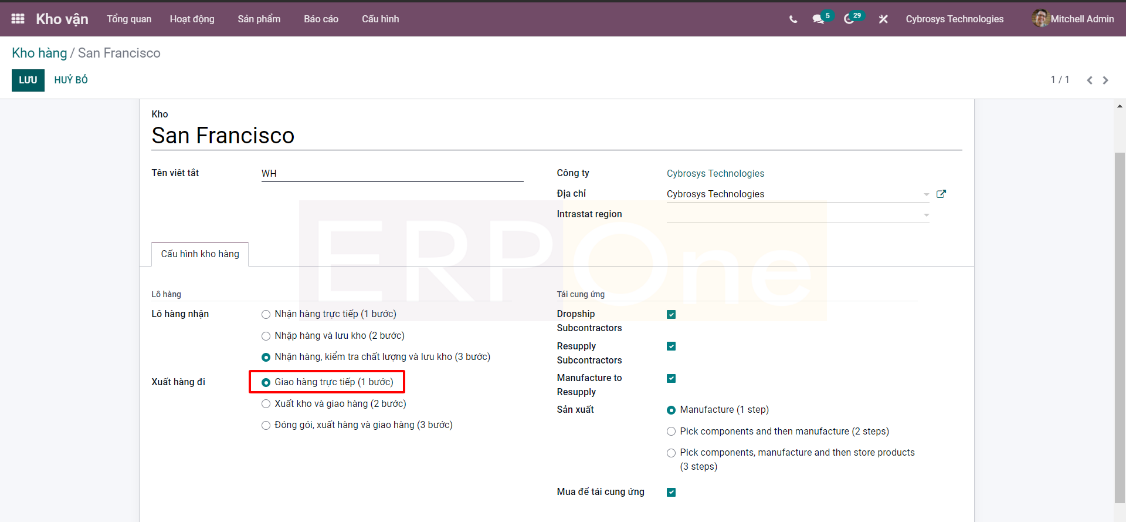Click the Sản xuất label
Screen dimensions: 1126x522
pos(575,410)
